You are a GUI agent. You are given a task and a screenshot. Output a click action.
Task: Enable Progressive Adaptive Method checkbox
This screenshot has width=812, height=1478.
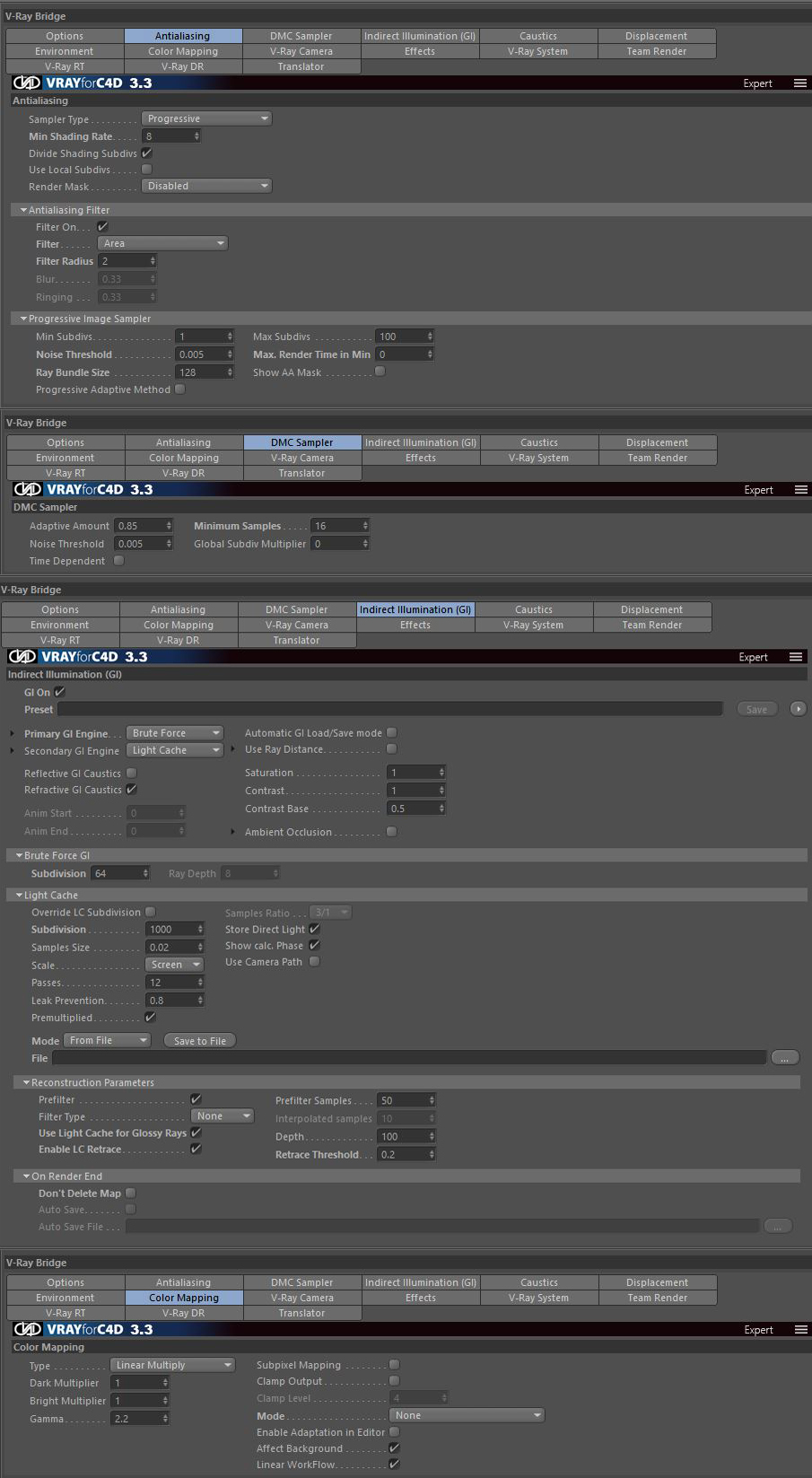point(180,389)
